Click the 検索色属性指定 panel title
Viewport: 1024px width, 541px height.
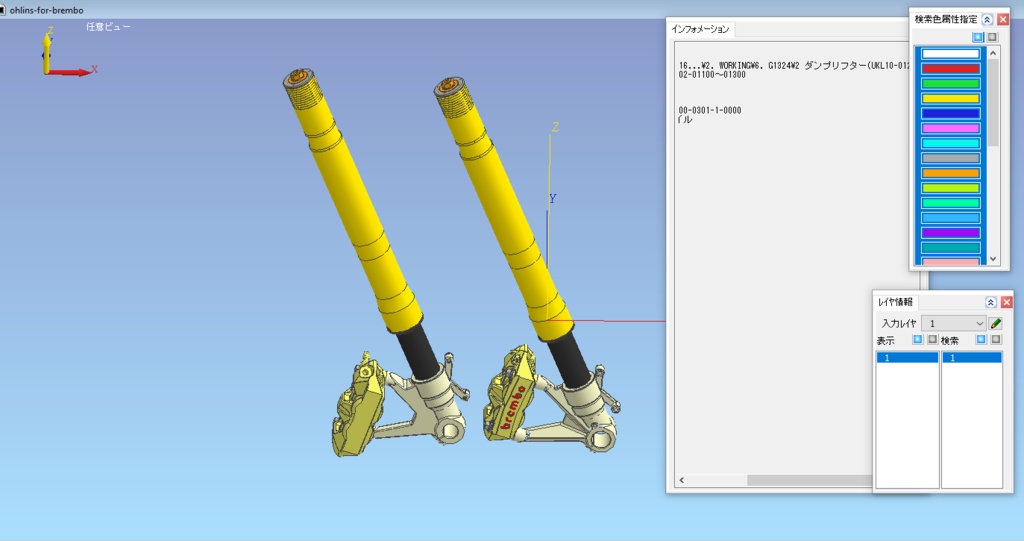pyautogui.click(x=946, y=20)
